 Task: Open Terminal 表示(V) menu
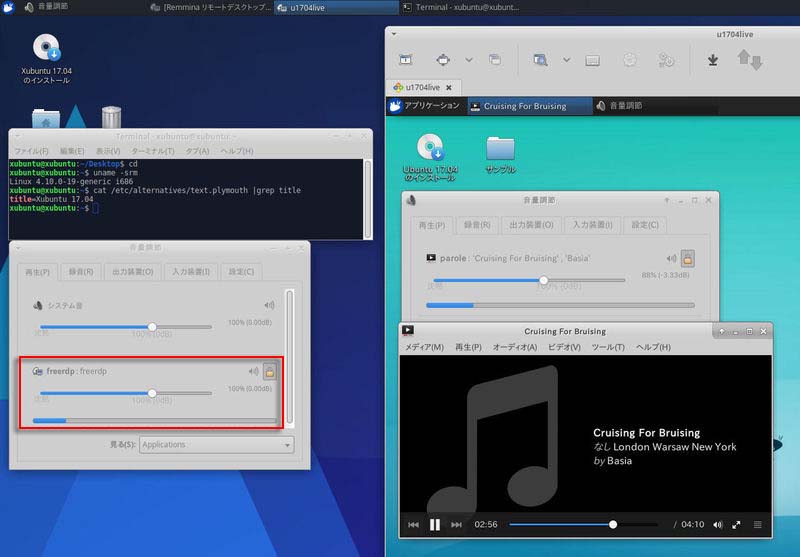tap(108, 151)
